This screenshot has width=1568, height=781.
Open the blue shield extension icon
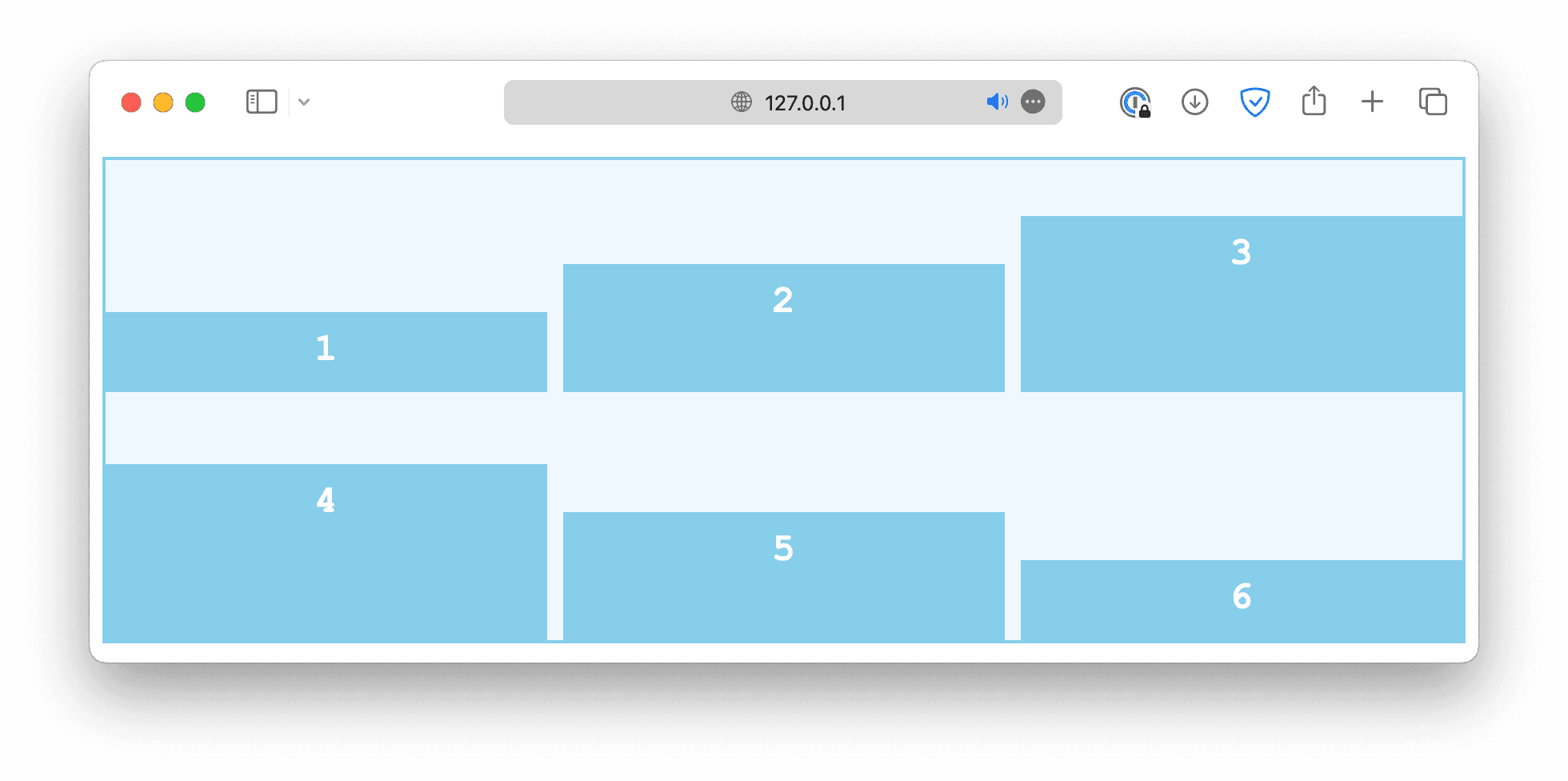pyautogui.click(x=1254, y=102)
